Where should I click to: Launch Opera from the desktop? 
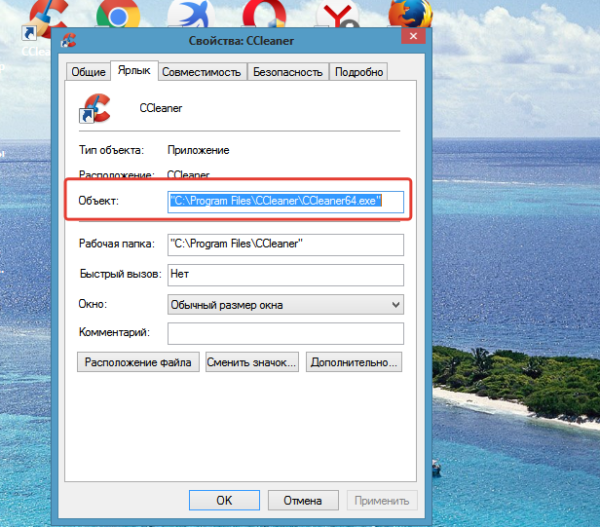pos(264,14)
